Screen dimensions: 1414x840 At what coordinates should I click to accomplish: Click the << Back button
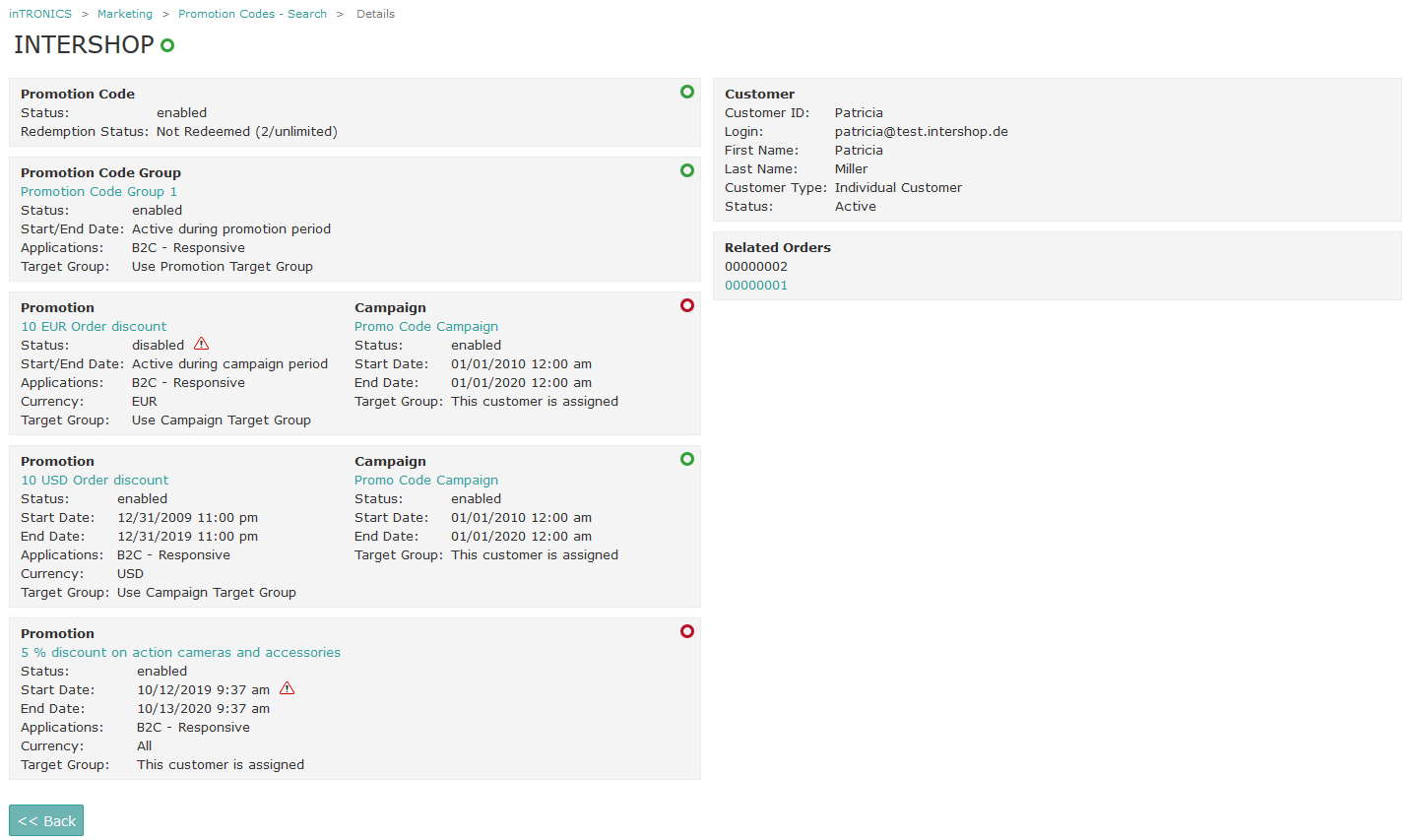(45, 819)
